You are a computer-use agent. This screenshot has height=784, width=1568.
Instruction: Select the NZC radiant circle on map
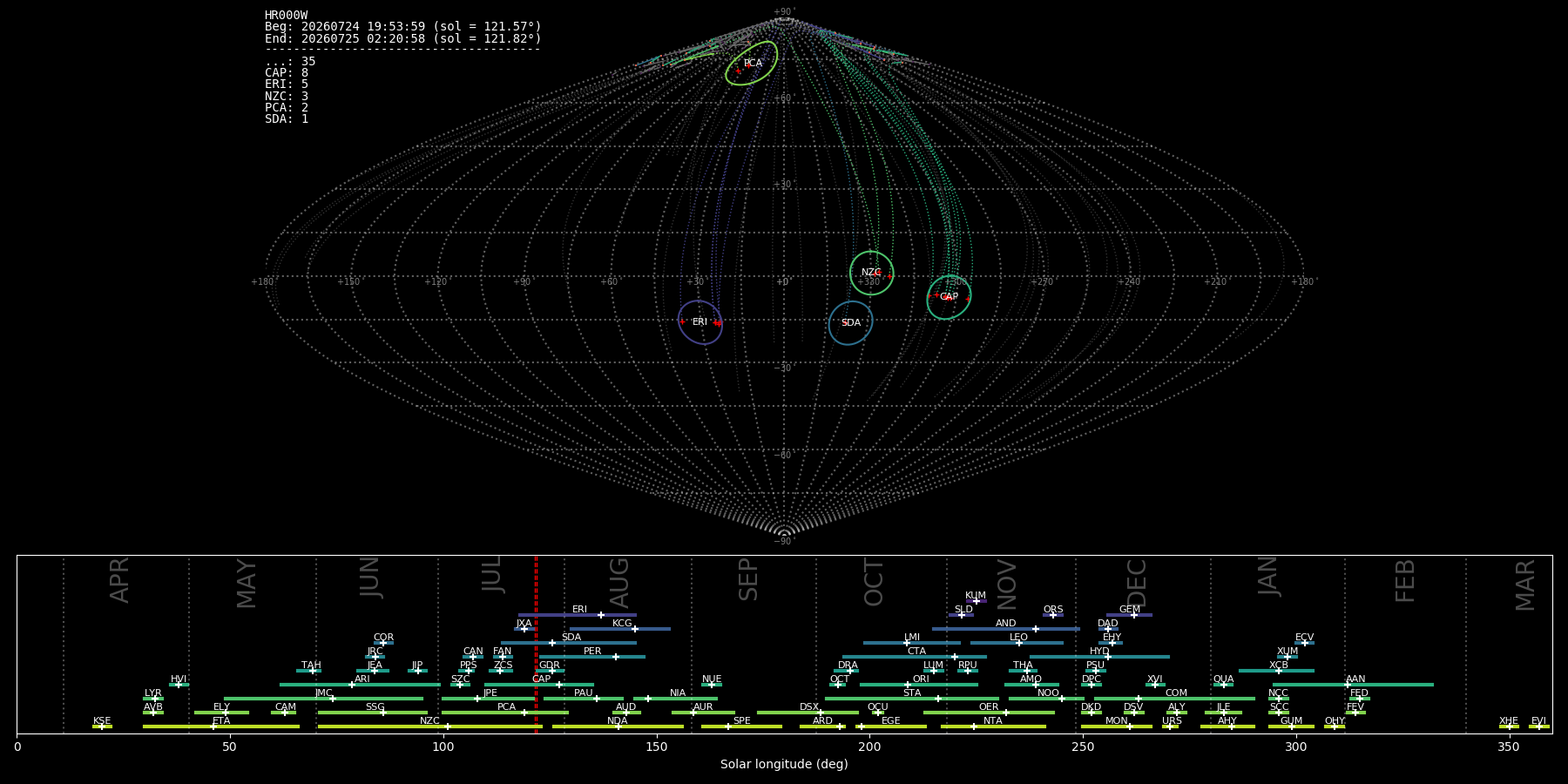[x=871, y=273]
